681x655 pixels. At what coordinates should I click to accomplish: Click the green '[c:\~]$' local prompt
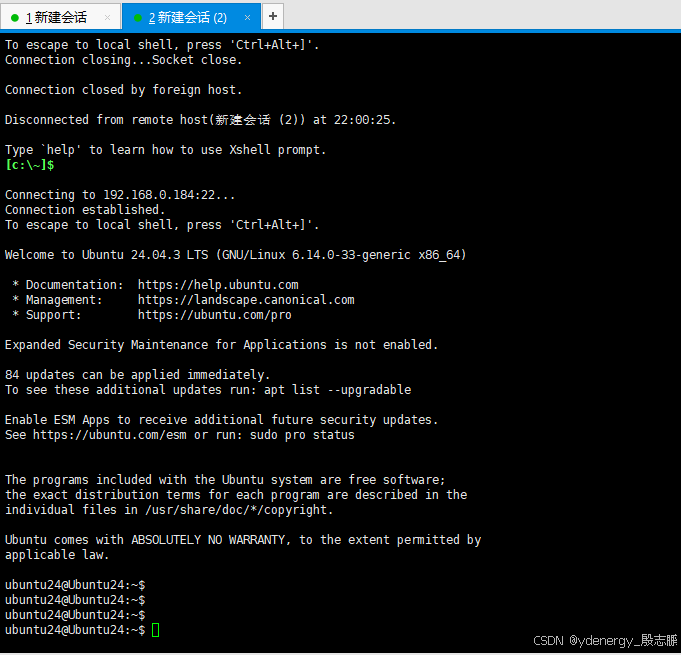pyautogui.click(x=30, y=165)
